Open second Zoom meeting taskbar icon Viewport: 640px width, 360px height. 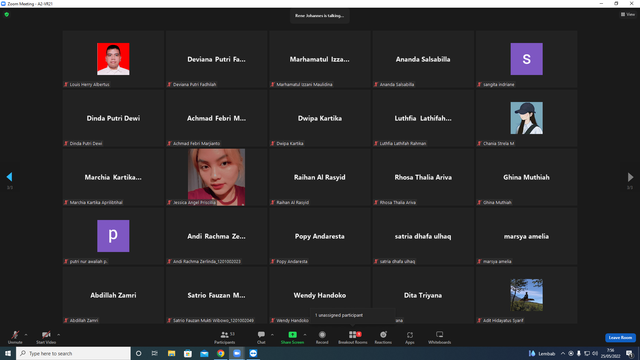(253, 353)
